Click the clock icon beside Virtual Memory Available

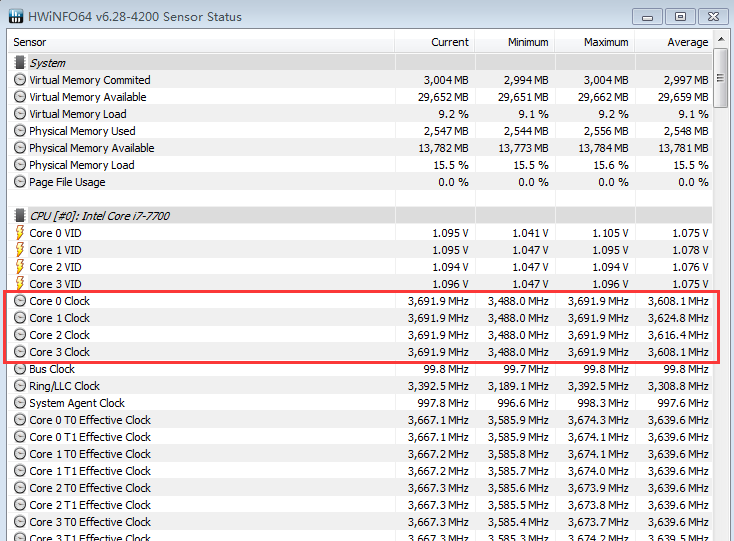pyautogui.click(x=20, y=96)
